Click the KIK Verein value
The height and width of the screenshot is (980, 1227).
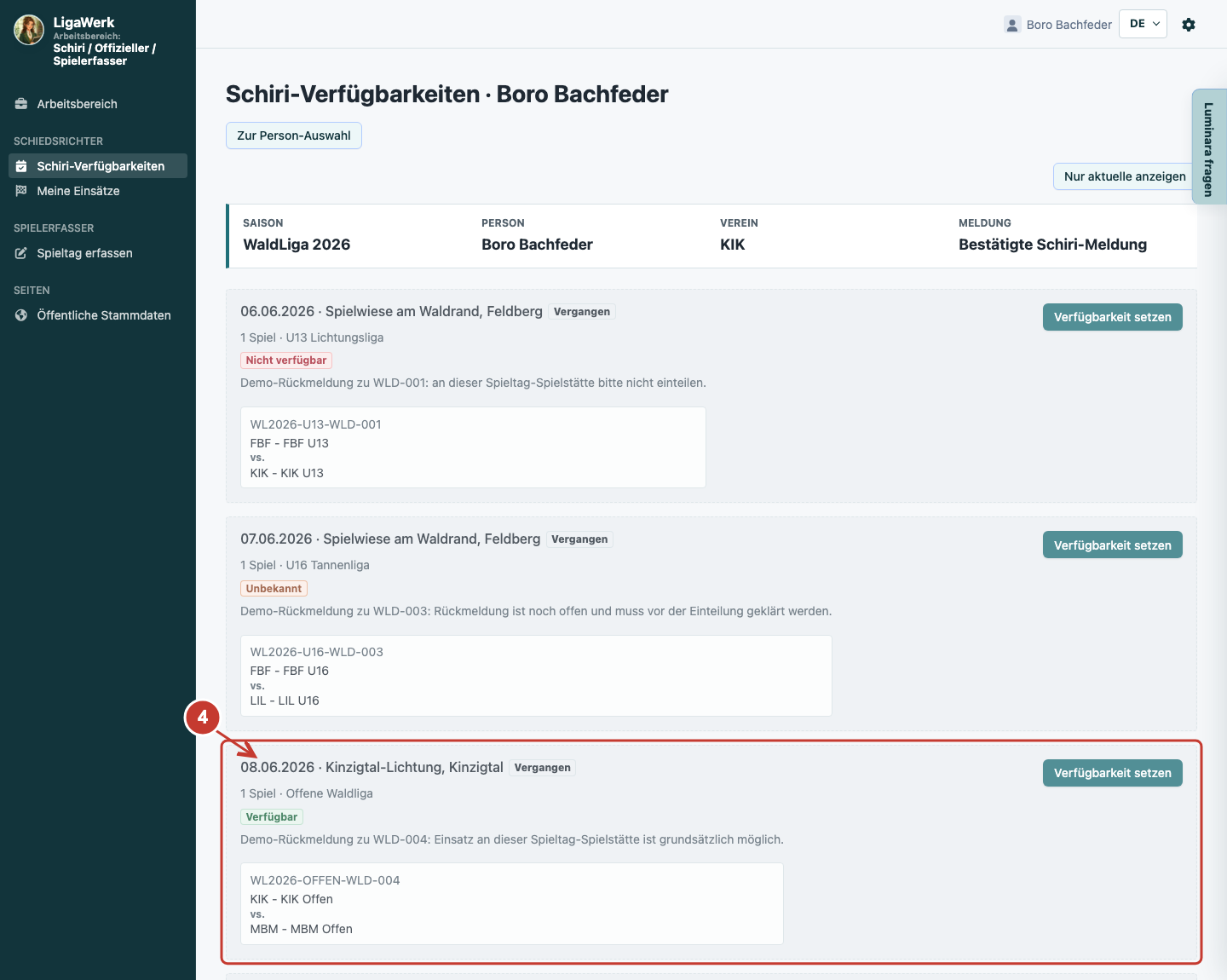(x=732, y=245)
